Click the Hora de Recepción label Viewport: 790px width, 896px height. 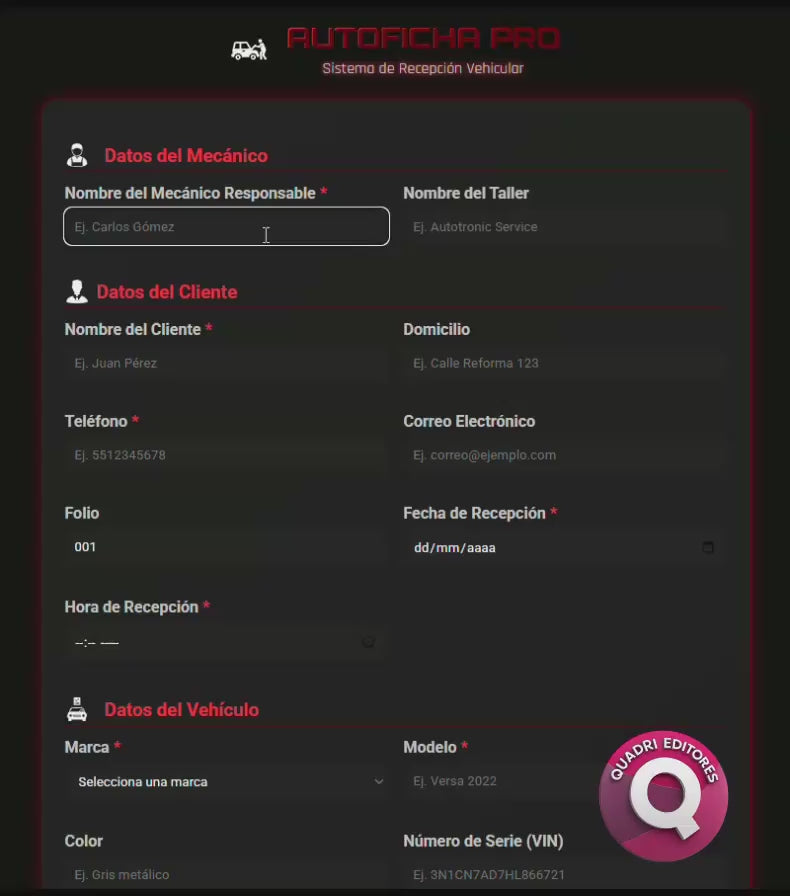[131, 607]
